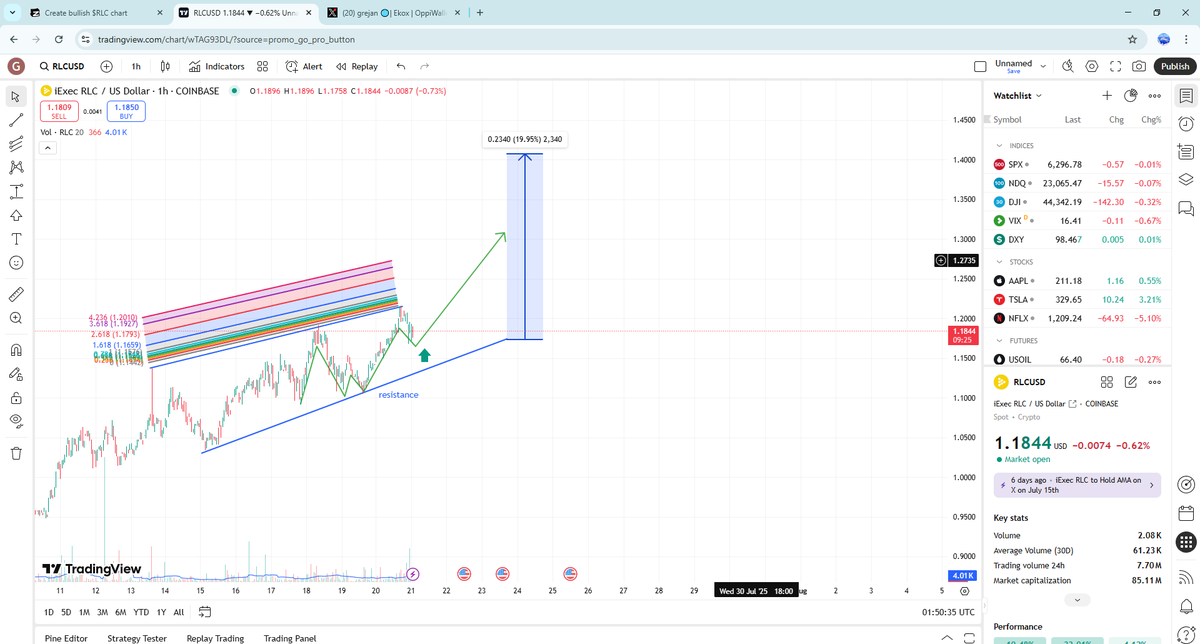Choose the patterns drawing tool
This screenshot has height=644, width=1200.
(16, 167)
